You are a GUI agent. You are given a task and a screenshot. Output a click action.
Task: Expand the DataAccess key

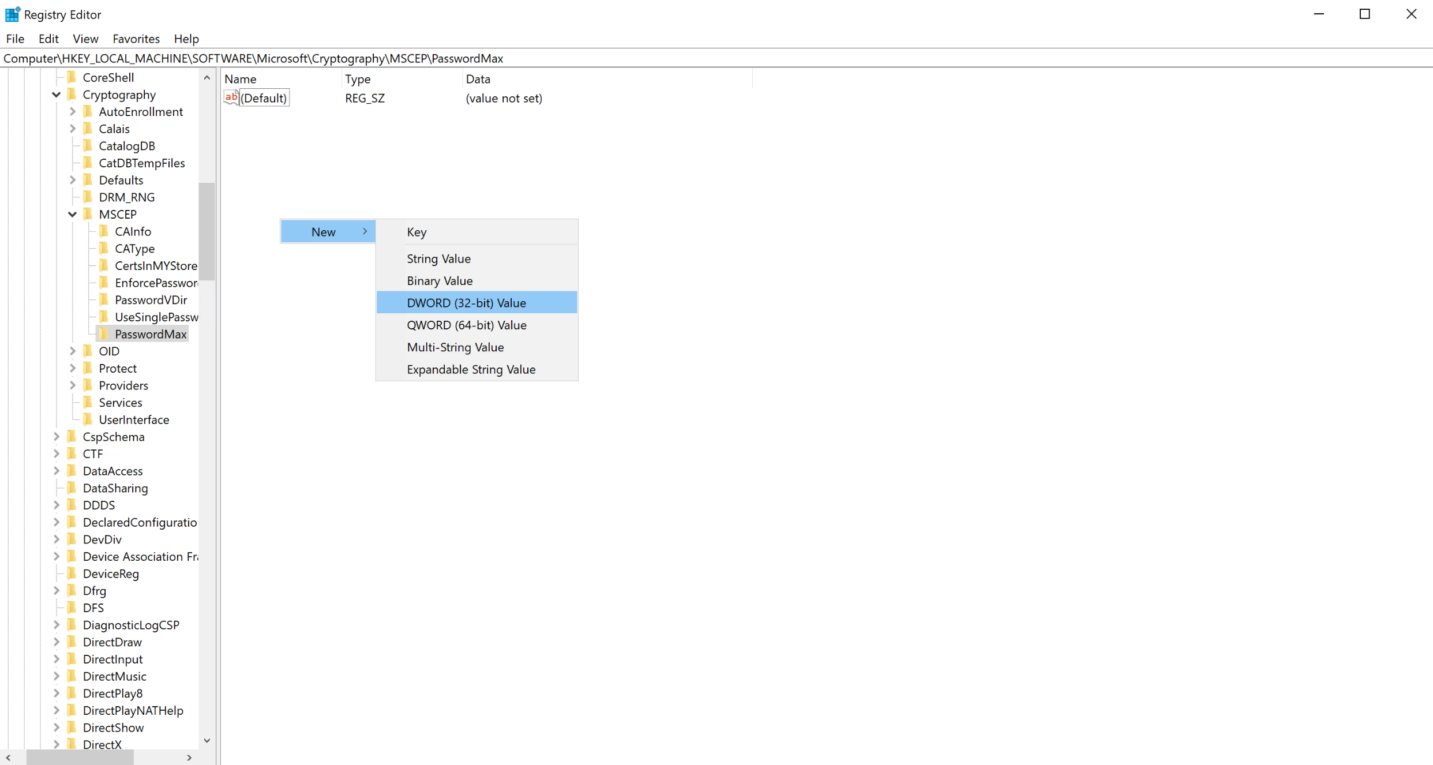click(57, 470)
